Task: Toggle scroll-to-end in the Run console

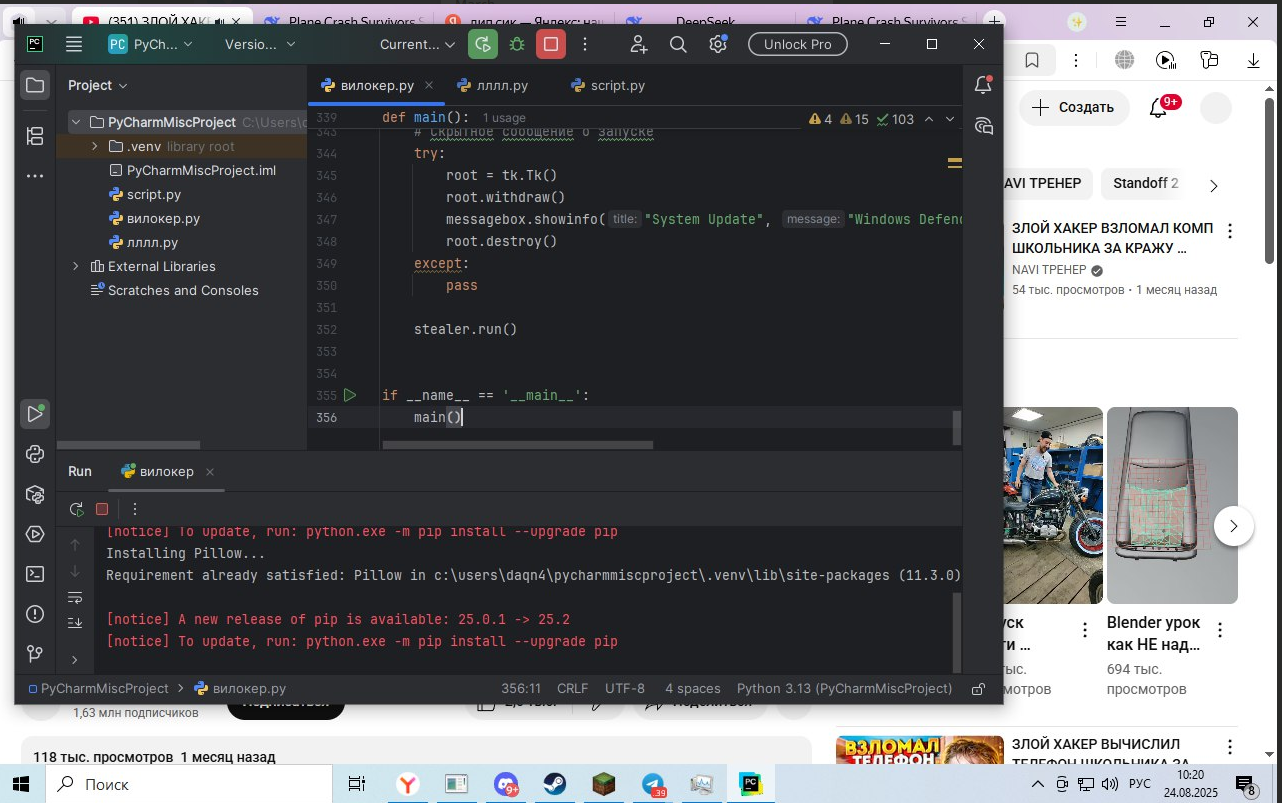Action: 75,622
